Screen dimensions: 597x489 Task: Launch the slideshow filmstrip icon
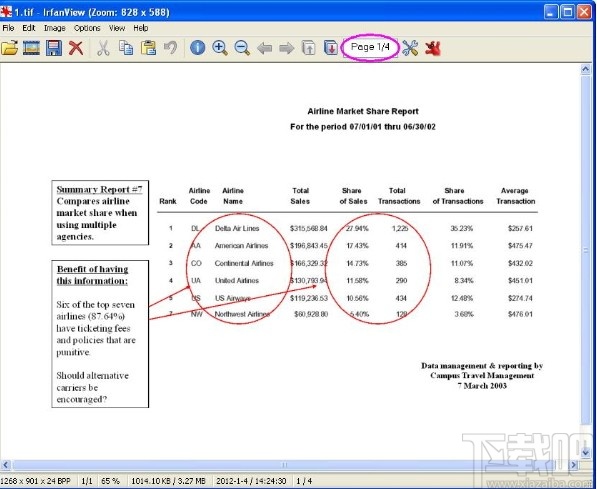(x=31, y=48)
